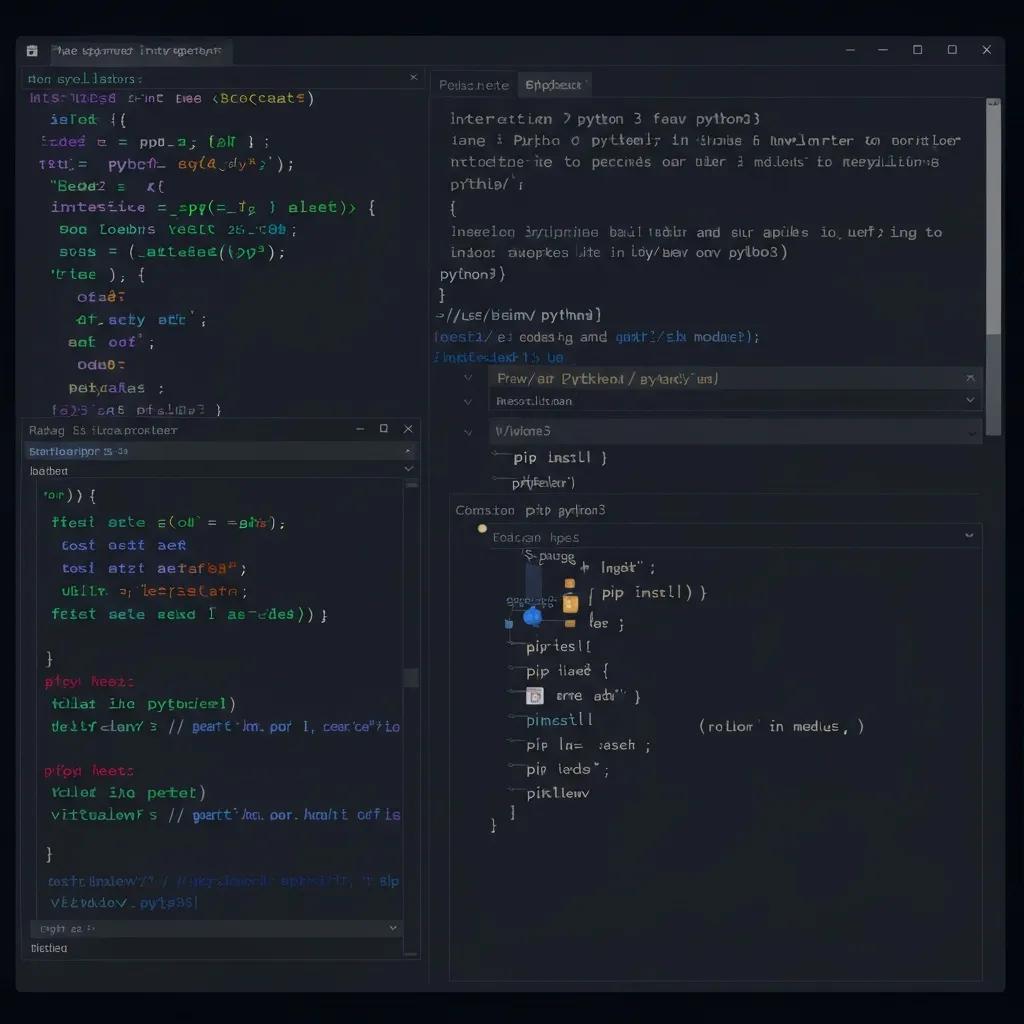Toggle the third chevron left of the third row
Image resolution: width=1024 pixels, height=1024 pixels.
(x=468, y=431)
